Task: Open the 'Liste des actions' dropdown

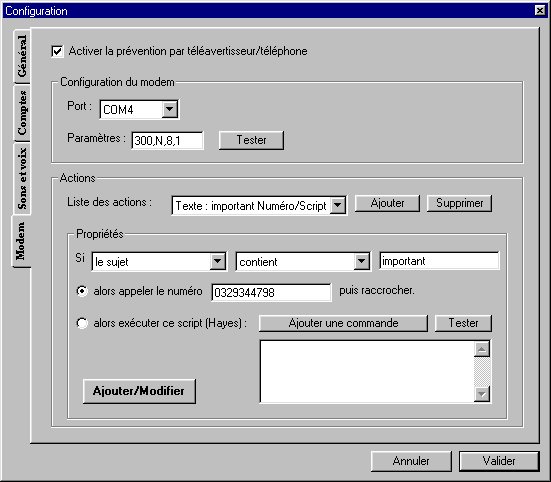Action: [x=338, y=205]
